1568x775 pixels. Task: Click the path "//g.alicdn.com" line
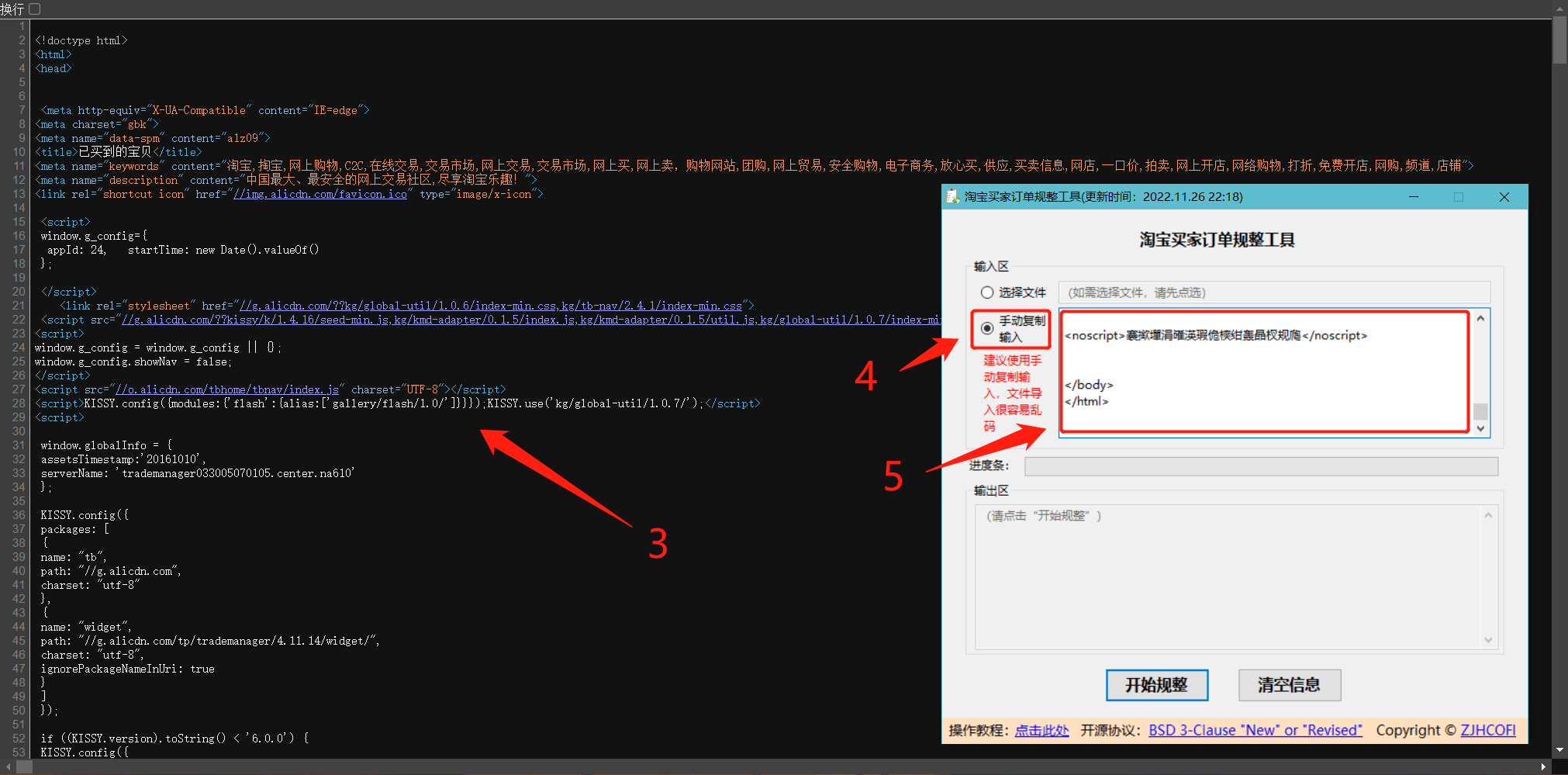(111, 571)
